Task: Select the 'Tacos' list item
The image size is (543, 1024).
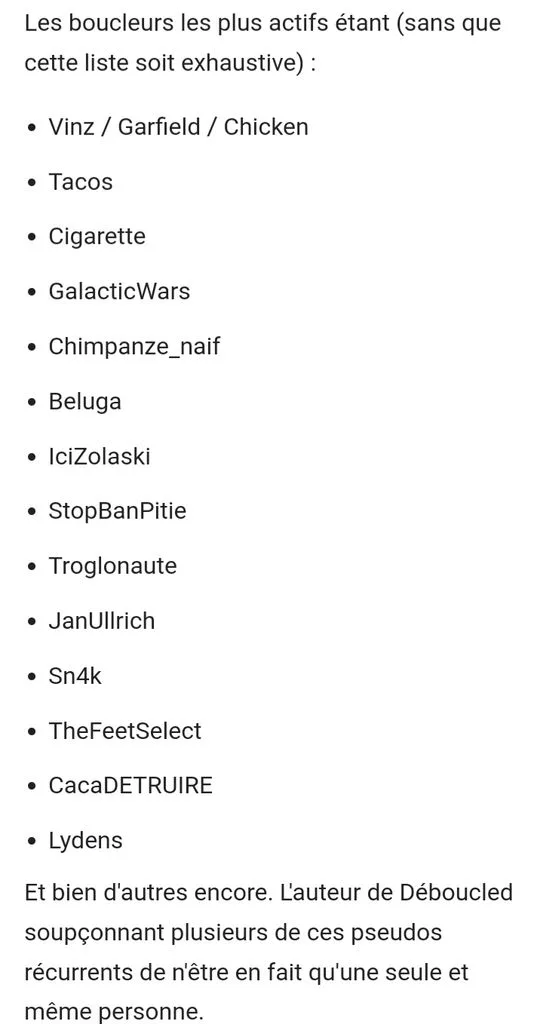Action: point(80,182)
